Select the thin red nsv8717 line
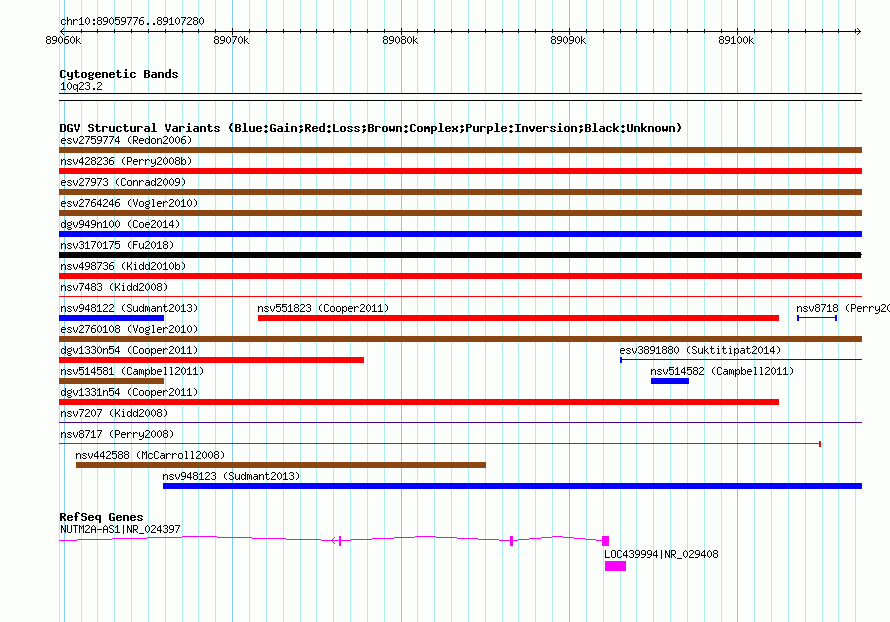The width and height of the screenshot is (890, 622). (440, 444)
